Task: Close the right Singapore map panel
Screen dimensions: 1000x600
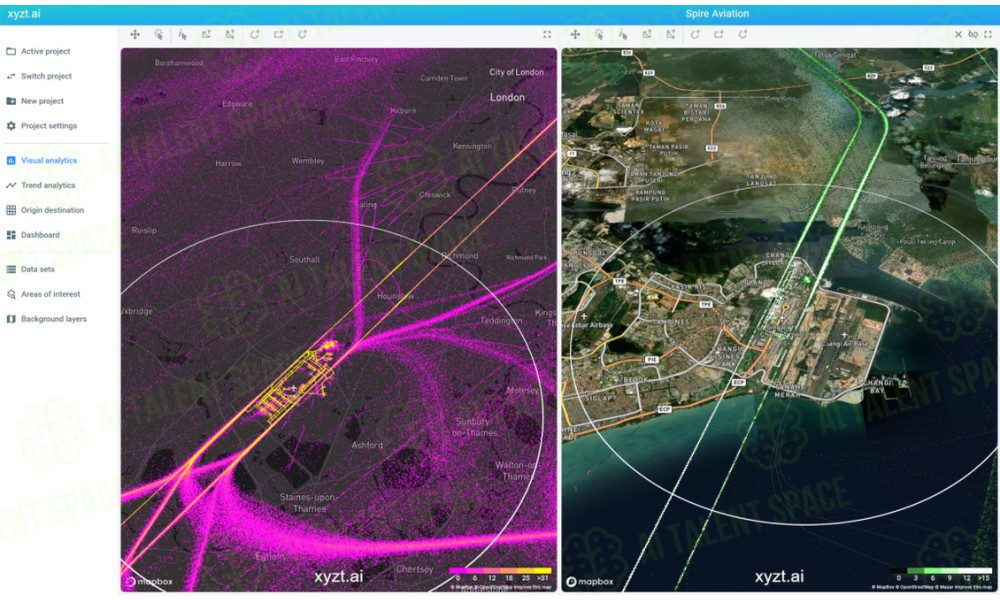Action: pos(958,34)
